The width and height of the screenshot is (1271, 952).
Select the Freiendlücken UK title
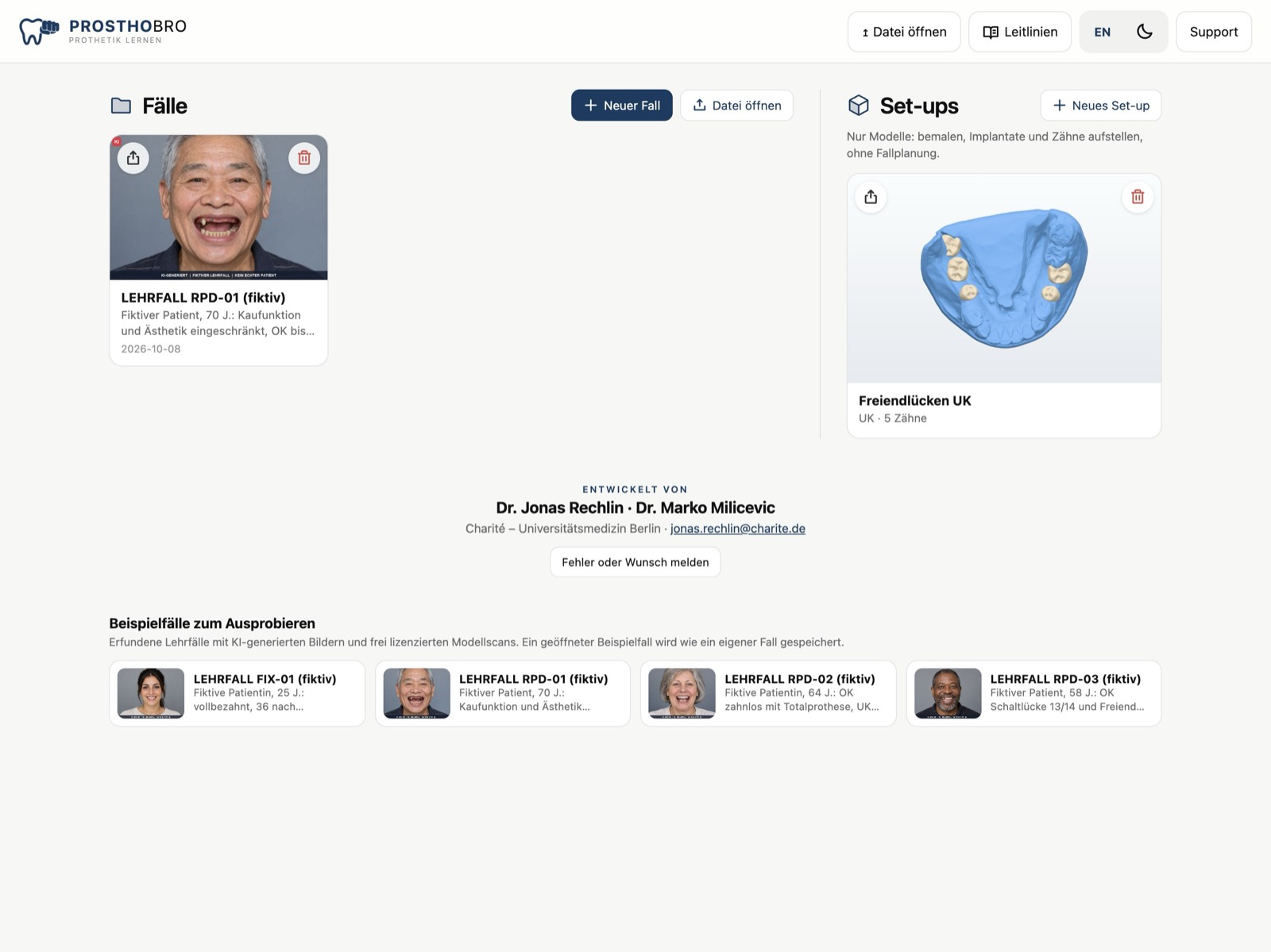[915, 401]
